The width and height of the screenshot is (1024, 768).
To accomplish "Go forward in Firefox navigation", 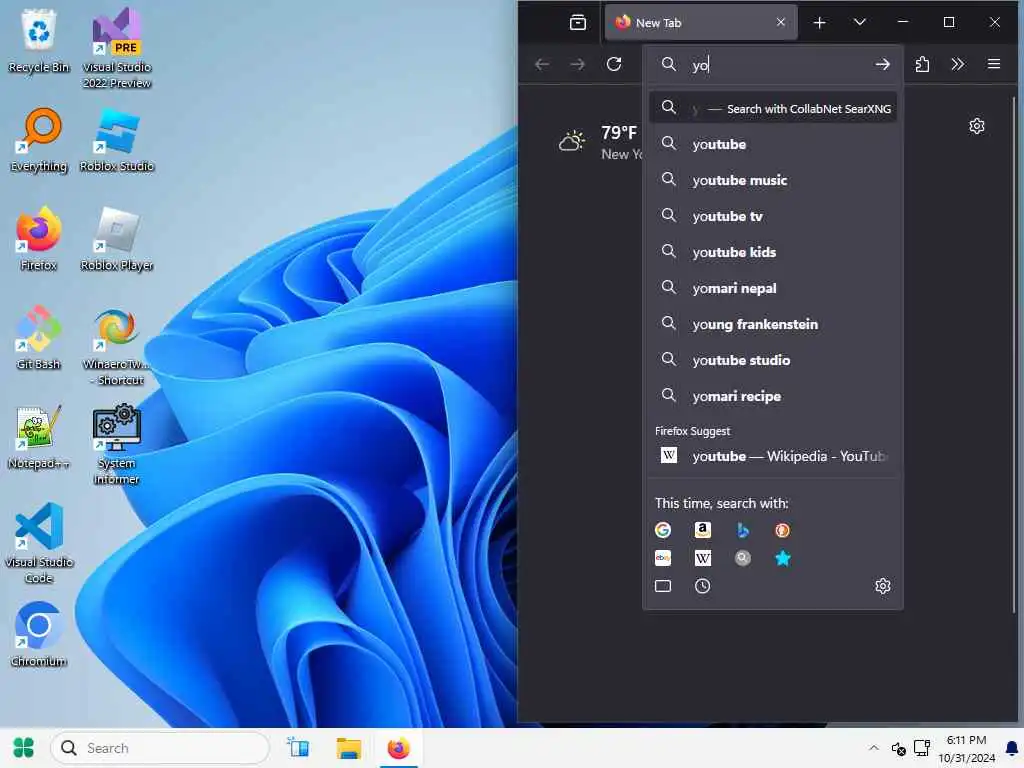I will pyautogui.click(x=577, y=64).
